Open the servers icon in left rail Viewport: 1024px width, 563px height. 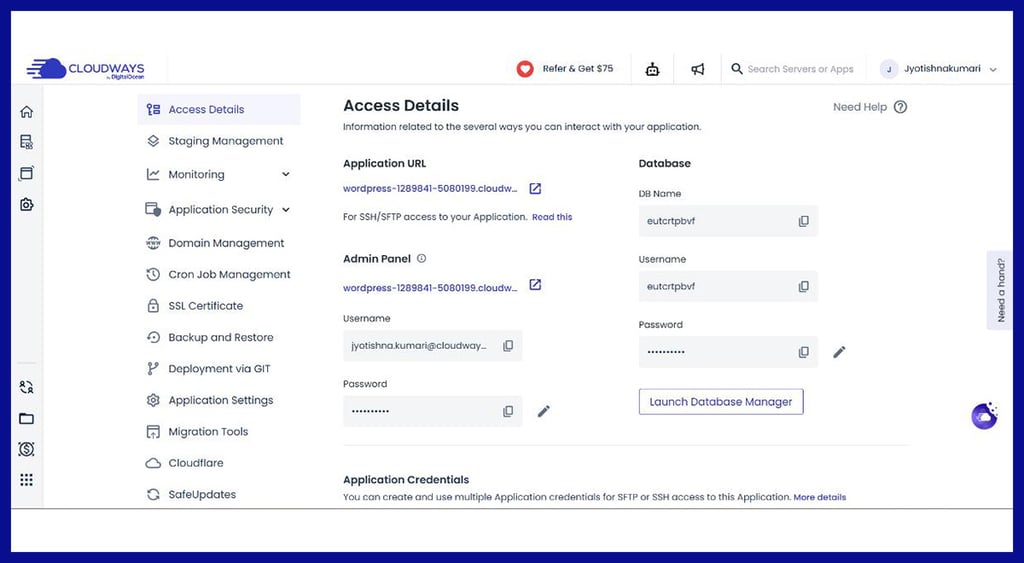[26, 142]
